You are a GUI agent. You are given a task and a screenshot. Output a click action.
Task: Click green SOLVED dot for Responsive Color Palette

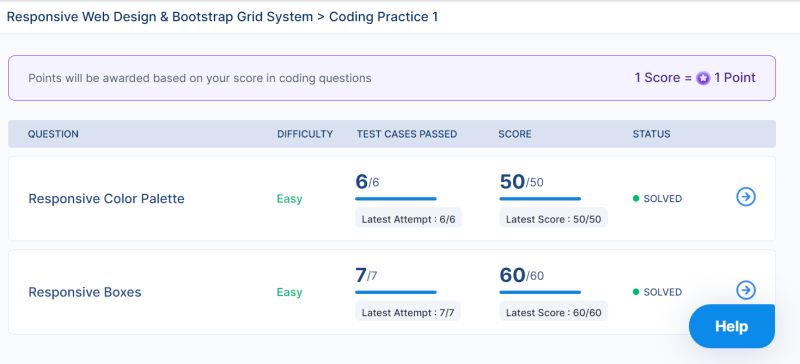point(636,199)
